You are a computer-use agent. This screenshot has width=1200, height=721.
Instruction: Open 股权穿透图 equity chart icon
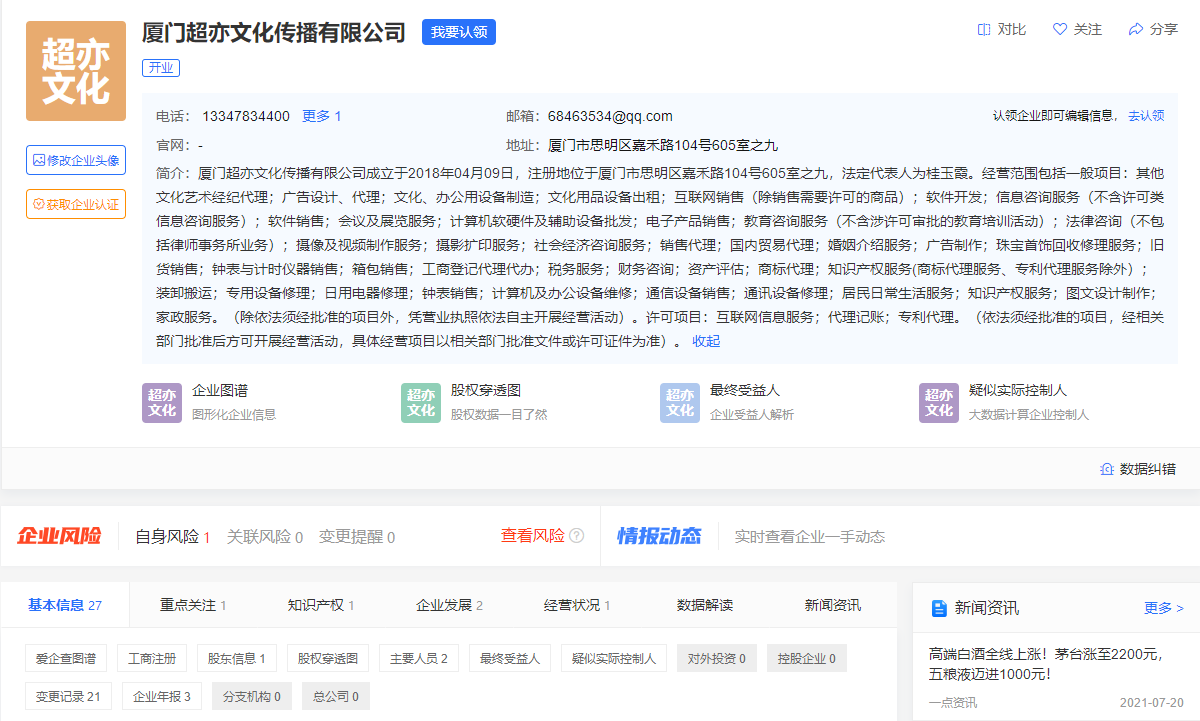coord(420,402)
